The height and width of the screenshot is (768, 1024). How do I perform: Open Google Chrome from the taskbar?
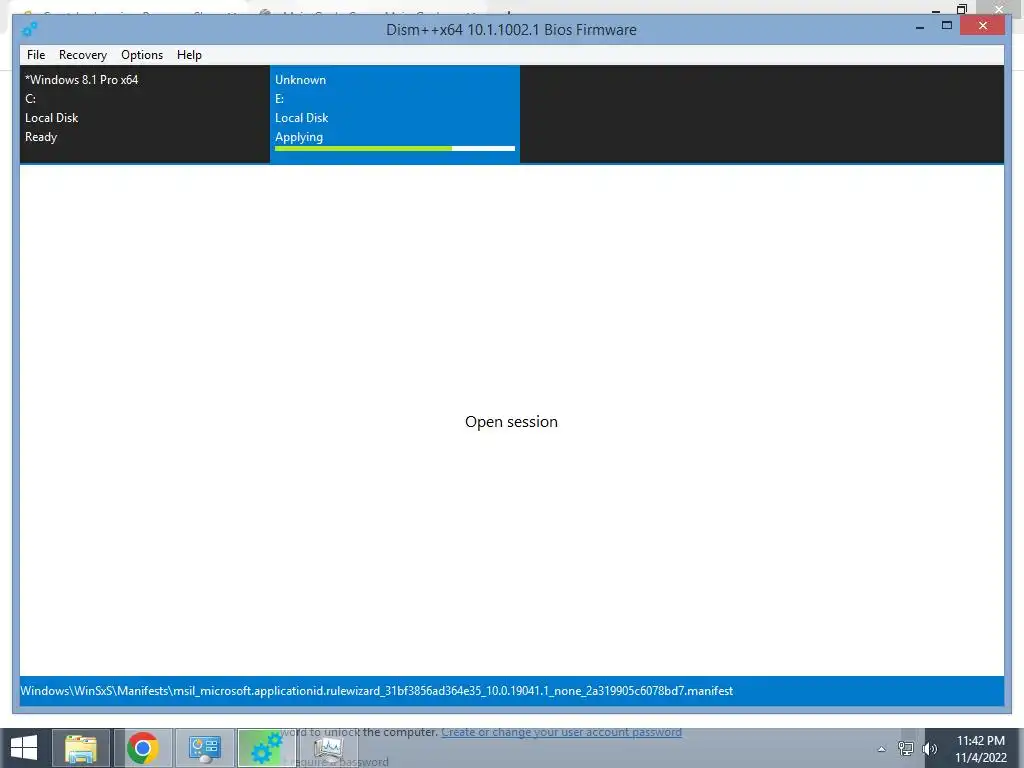click(x=143, y=748)
